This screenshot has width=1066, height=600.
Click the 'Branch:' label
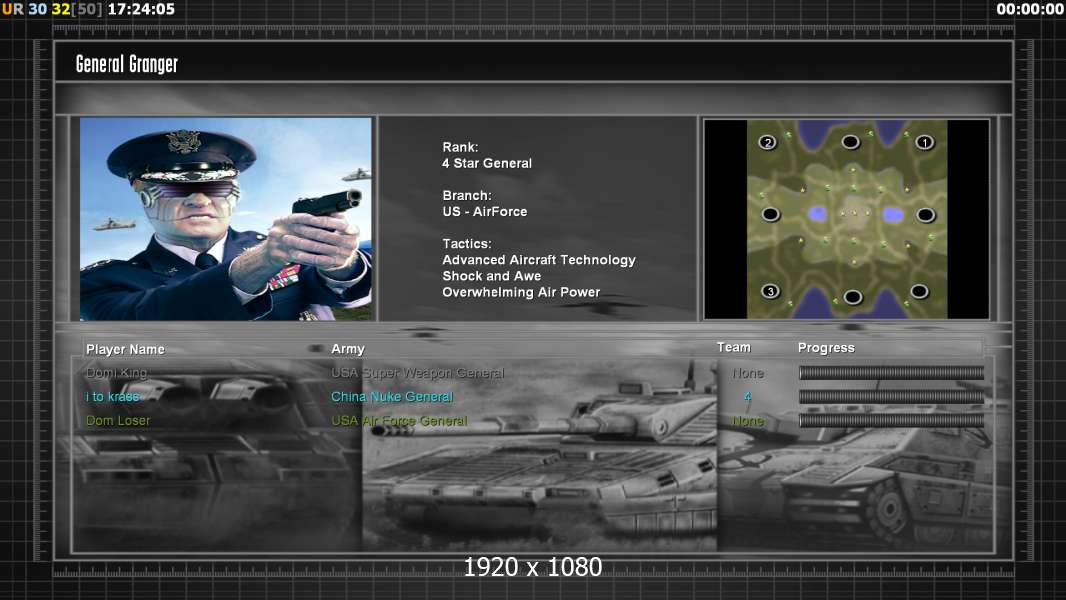click(x=466, y=195)
